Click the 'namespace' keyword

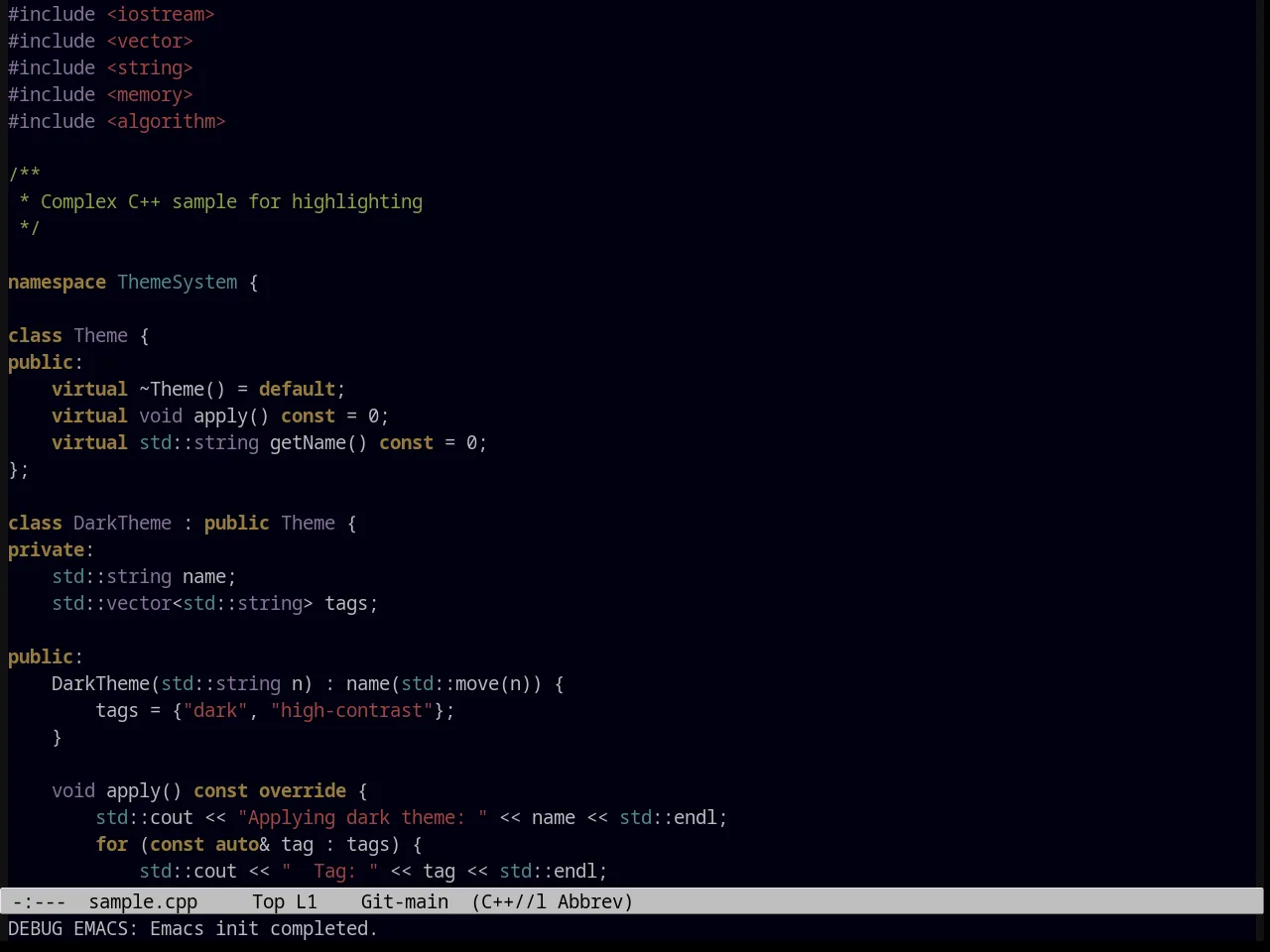(57, 282)
